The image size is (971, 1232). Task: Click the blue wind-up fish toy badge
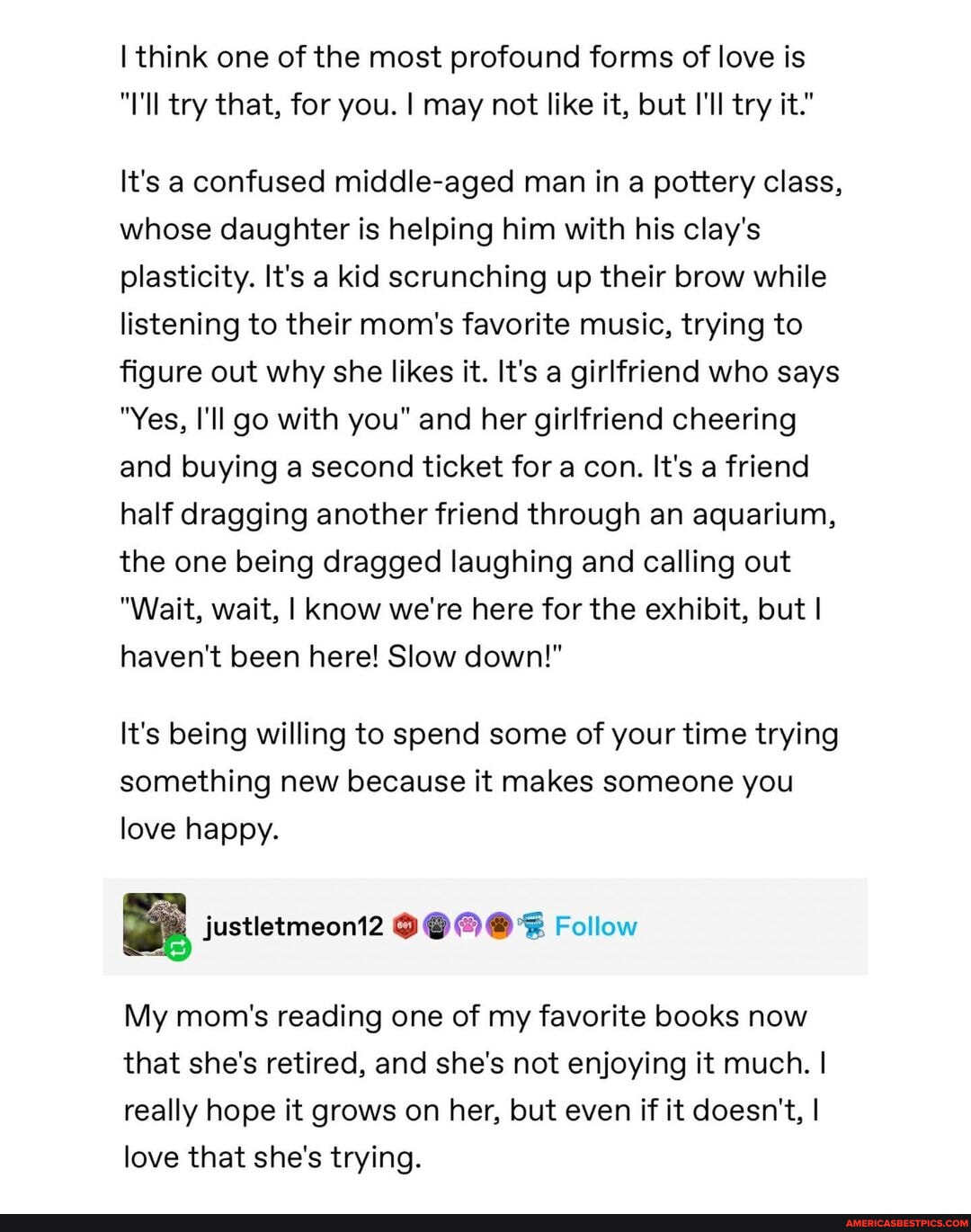point(532,924)
